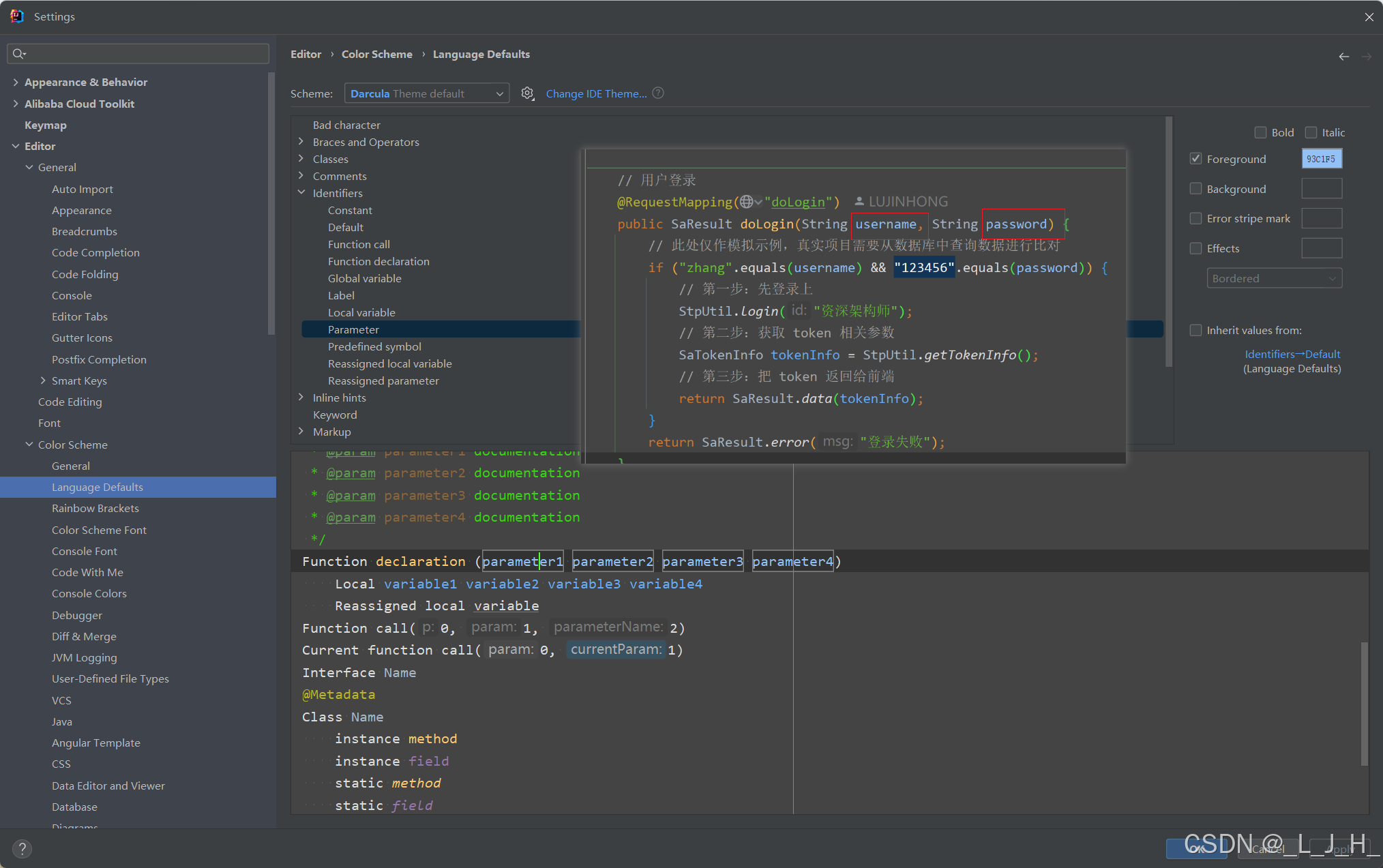The height and width of the screenshot is (868, 1383).
Task: Select Function declaration in the identifiers list
Action: pos(378,261)
